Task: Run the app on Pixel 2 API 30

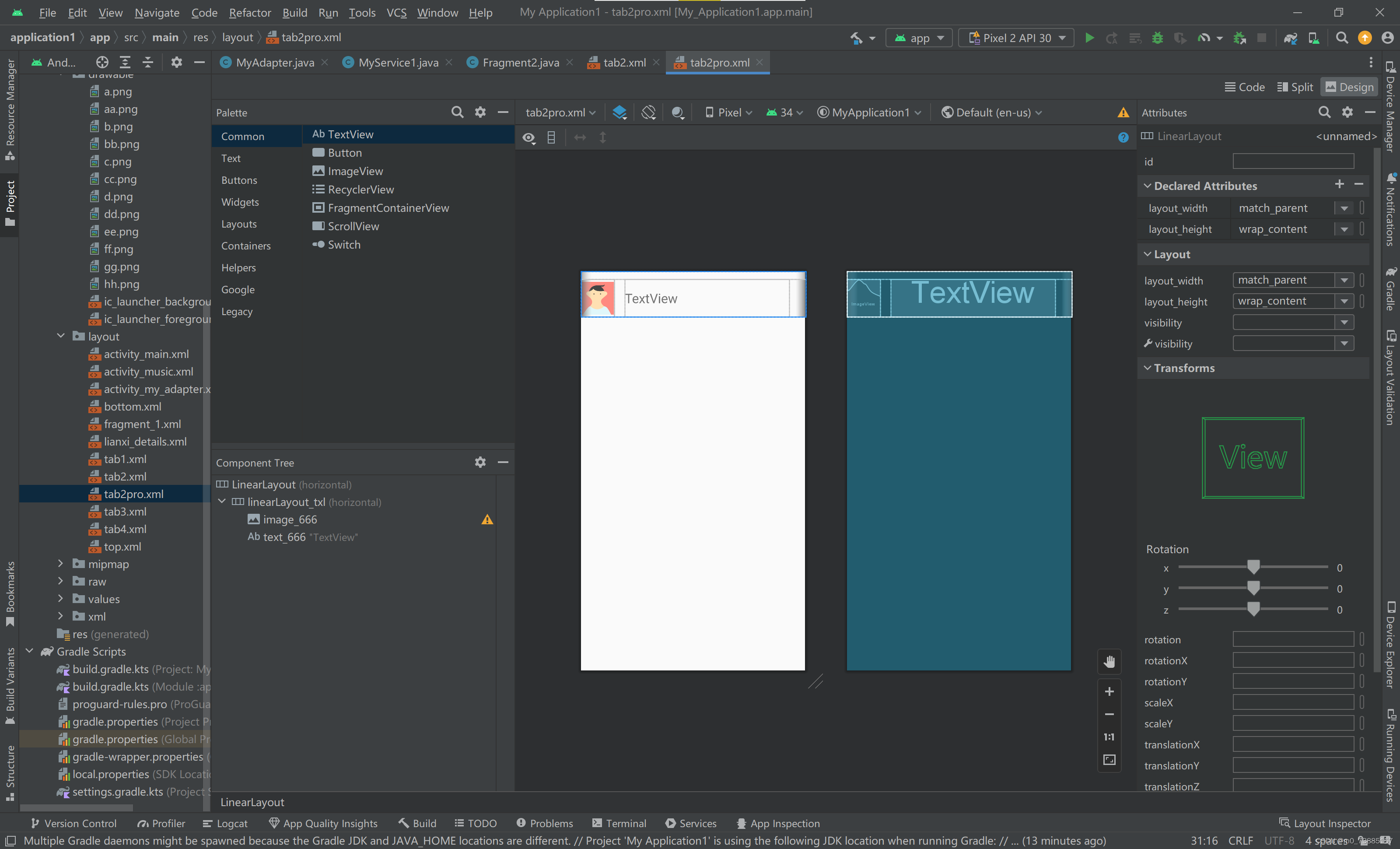Action: click(1089, 38)
